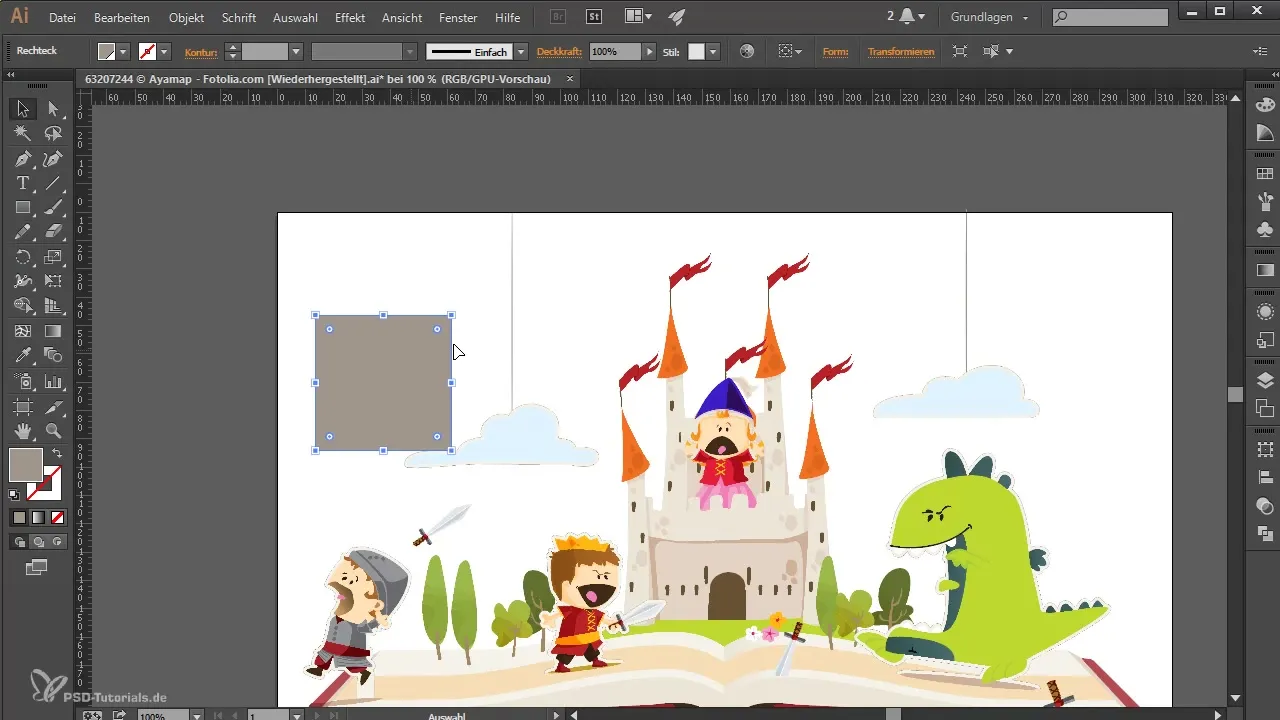Select the Hand tool
Image resolution: width=1280 pixels, height=720 pixels.
[22, 431]
